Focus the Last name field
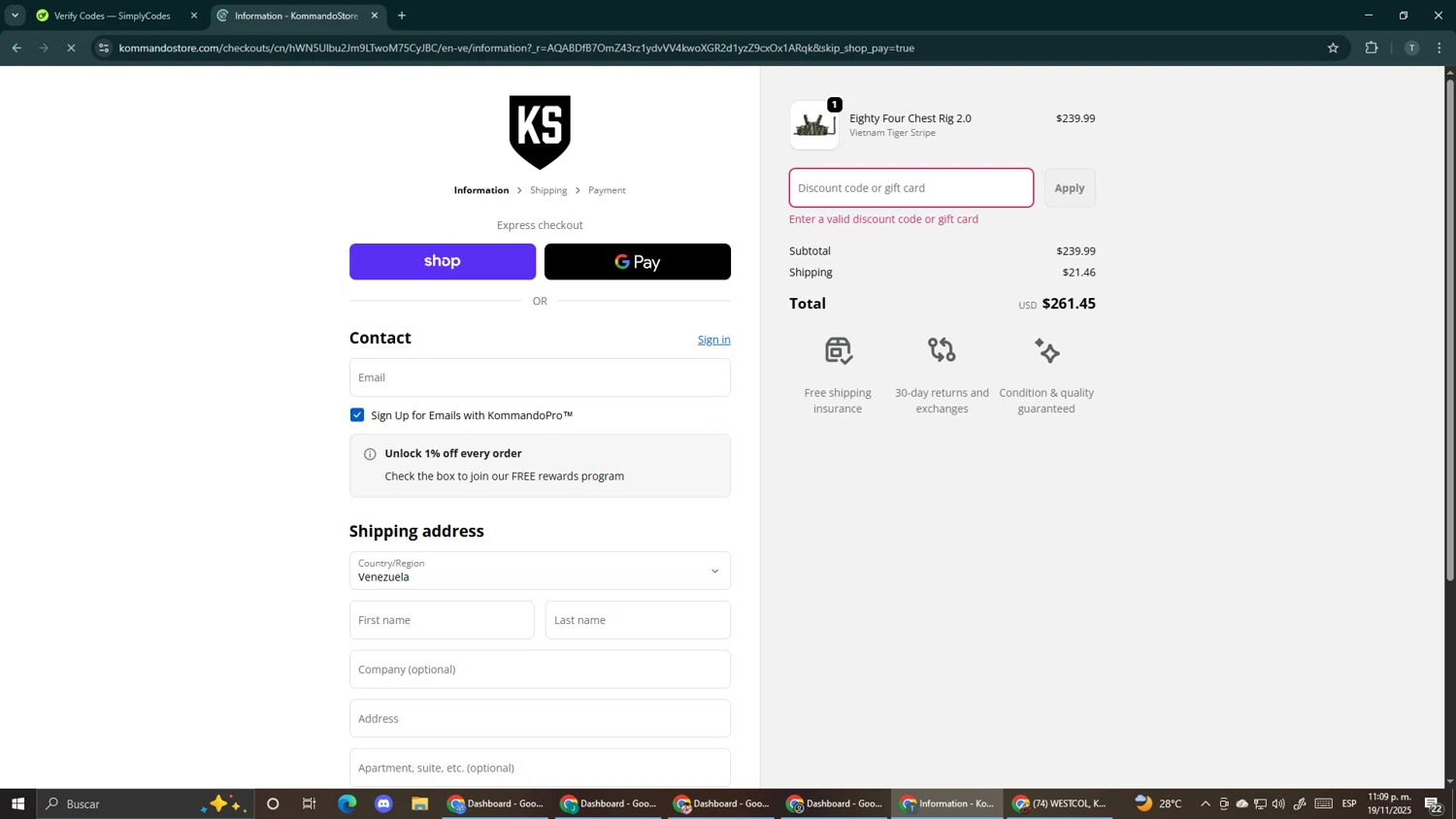 (638, 620)
